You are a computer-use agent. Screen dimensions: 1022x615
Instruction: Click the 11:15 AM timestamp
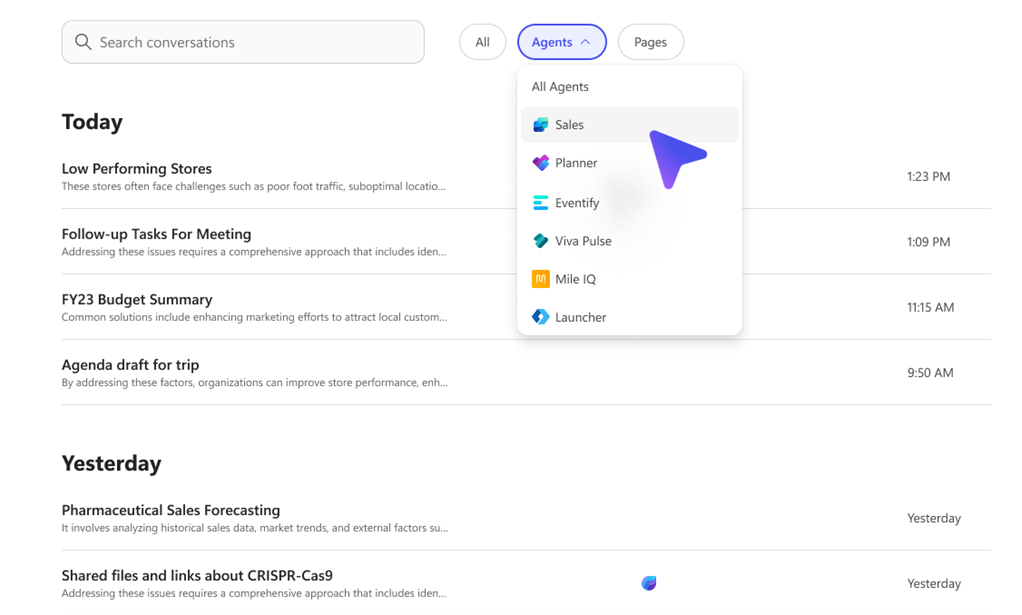coord(931,308)
